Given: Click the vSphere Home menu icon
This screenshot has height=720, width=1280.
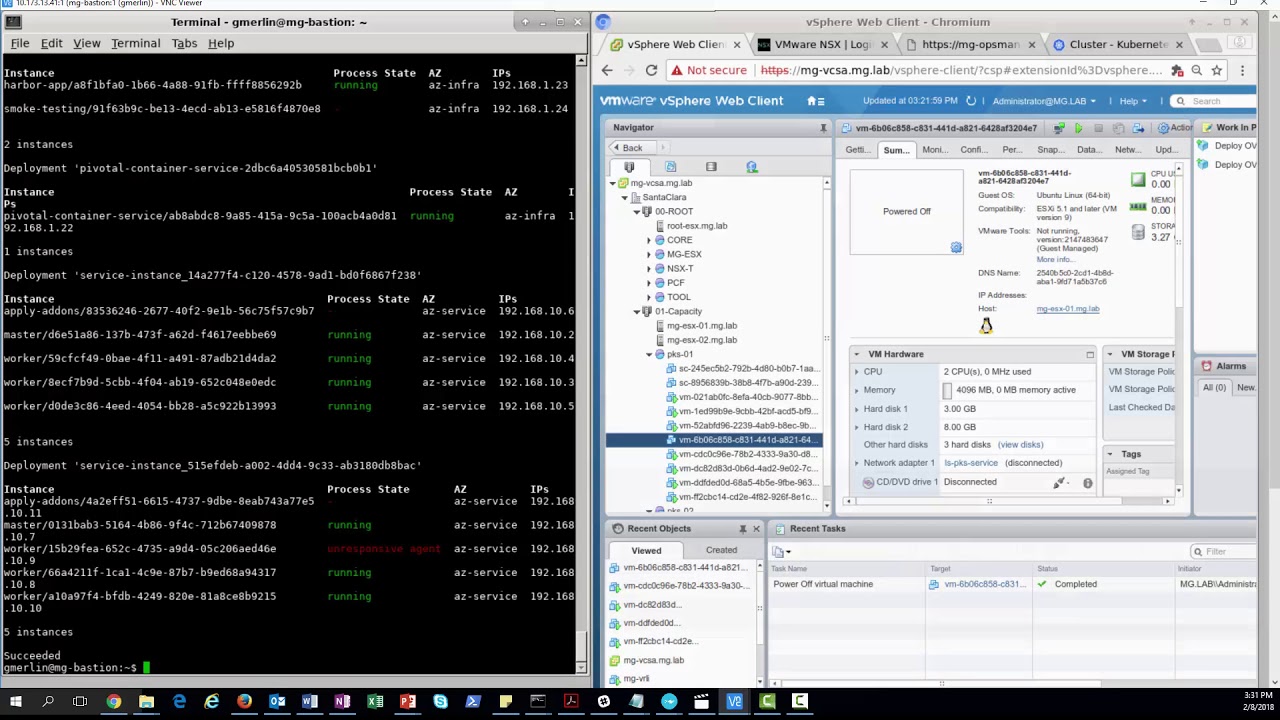Looking at the screenshot, I should [x=815, y=101].
